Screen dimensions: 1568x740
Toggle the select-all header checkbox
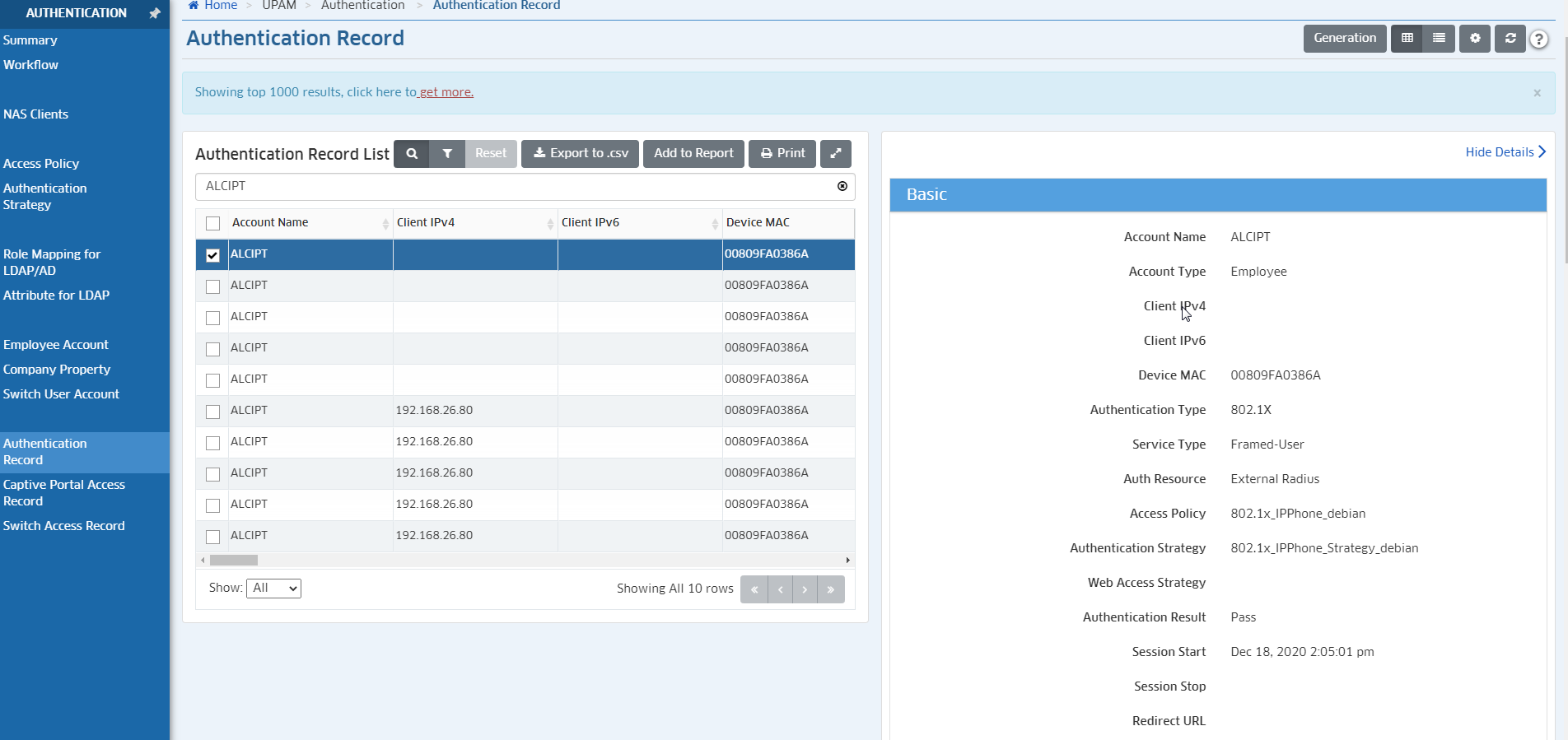coord(213,223)
